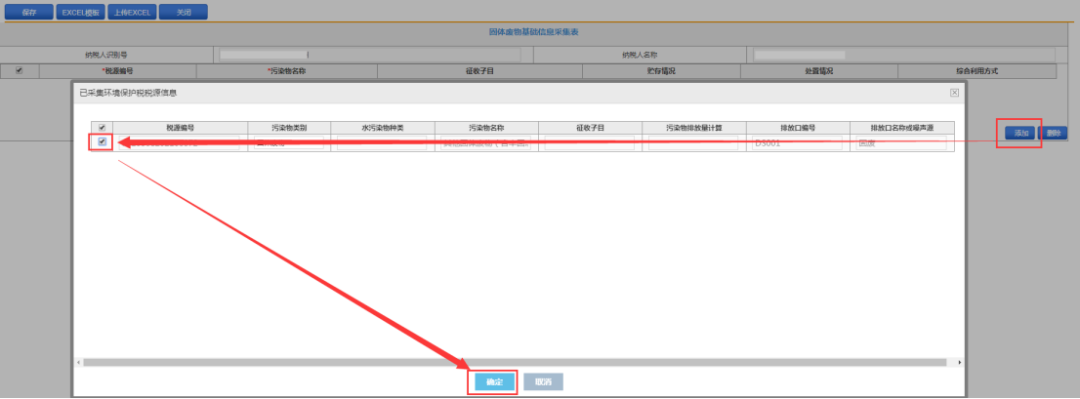The height and width of the screenshot is (399, 1080).
Task: Toggle the select-all checkbox in dialog header
Action: 103,127
